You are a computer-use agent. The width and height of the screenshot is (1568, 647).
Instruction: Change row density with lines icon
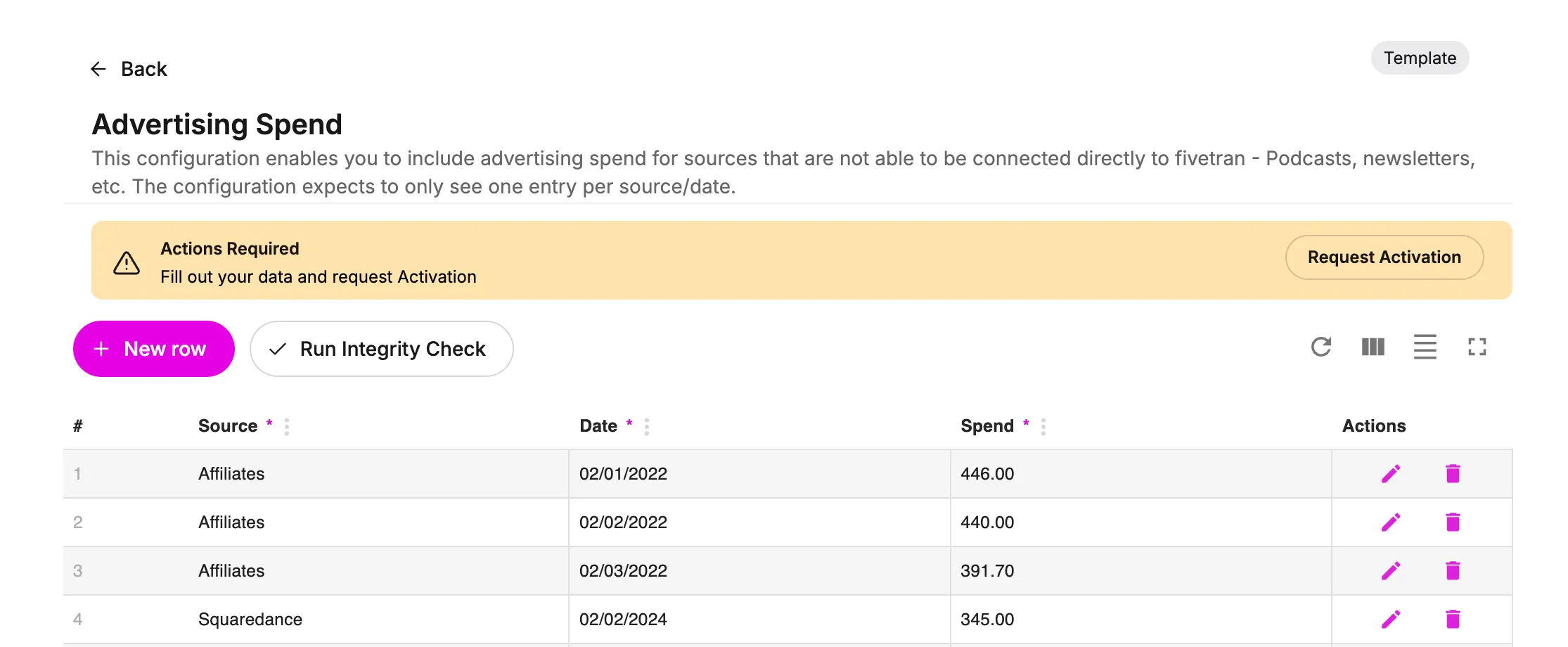(x=1425, y=347)
